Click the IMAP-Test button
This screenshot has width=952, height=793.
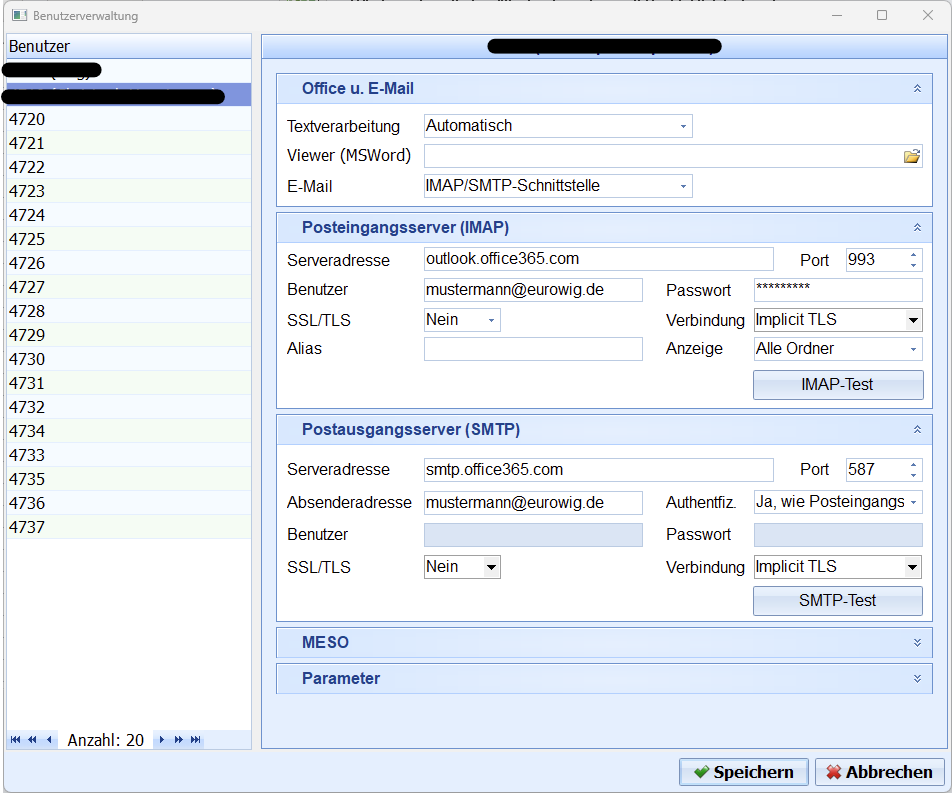(x=837, y=385)
